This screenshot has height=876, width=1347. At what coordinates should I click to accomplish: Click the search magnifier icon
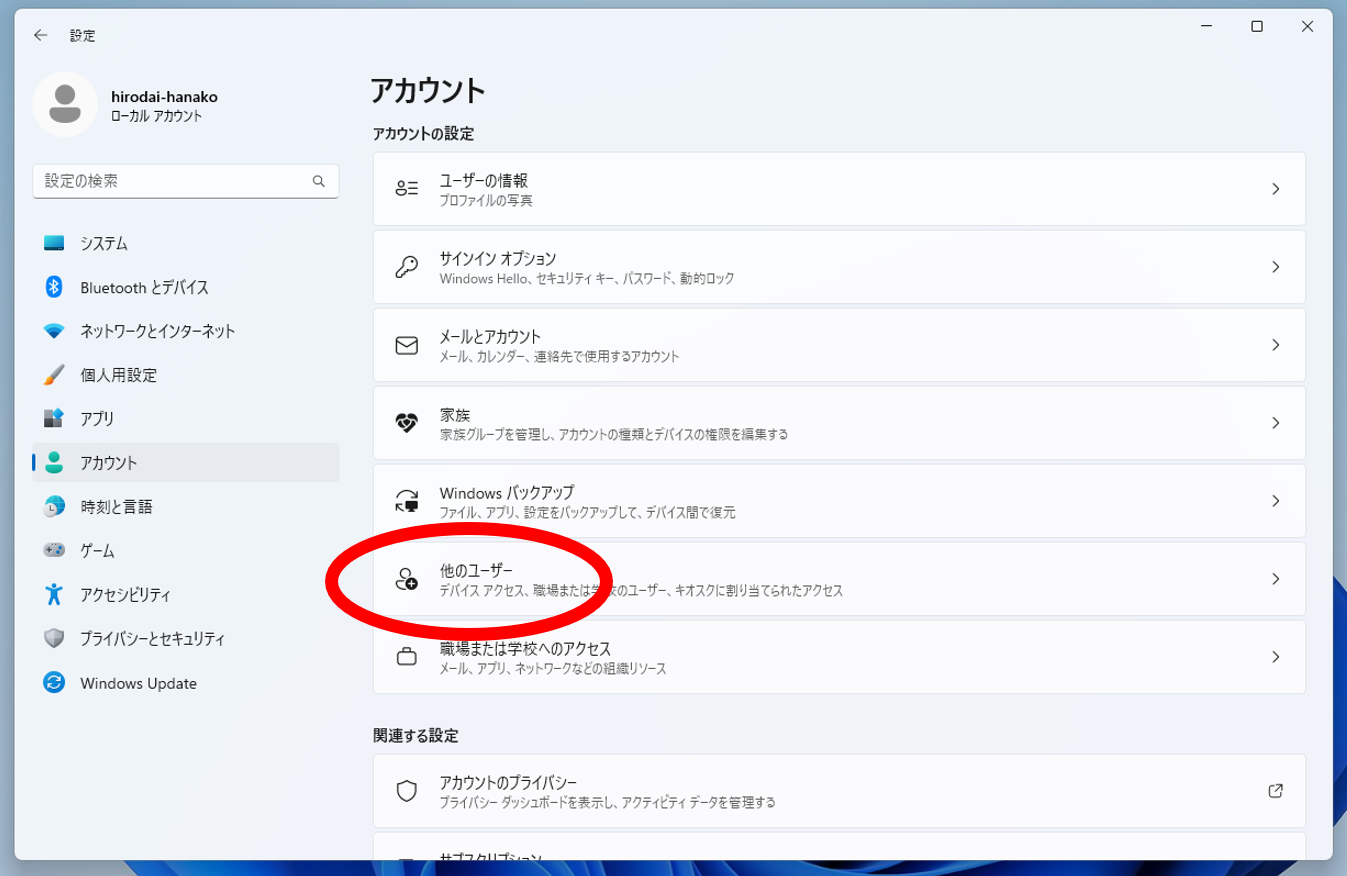(318, 181)
